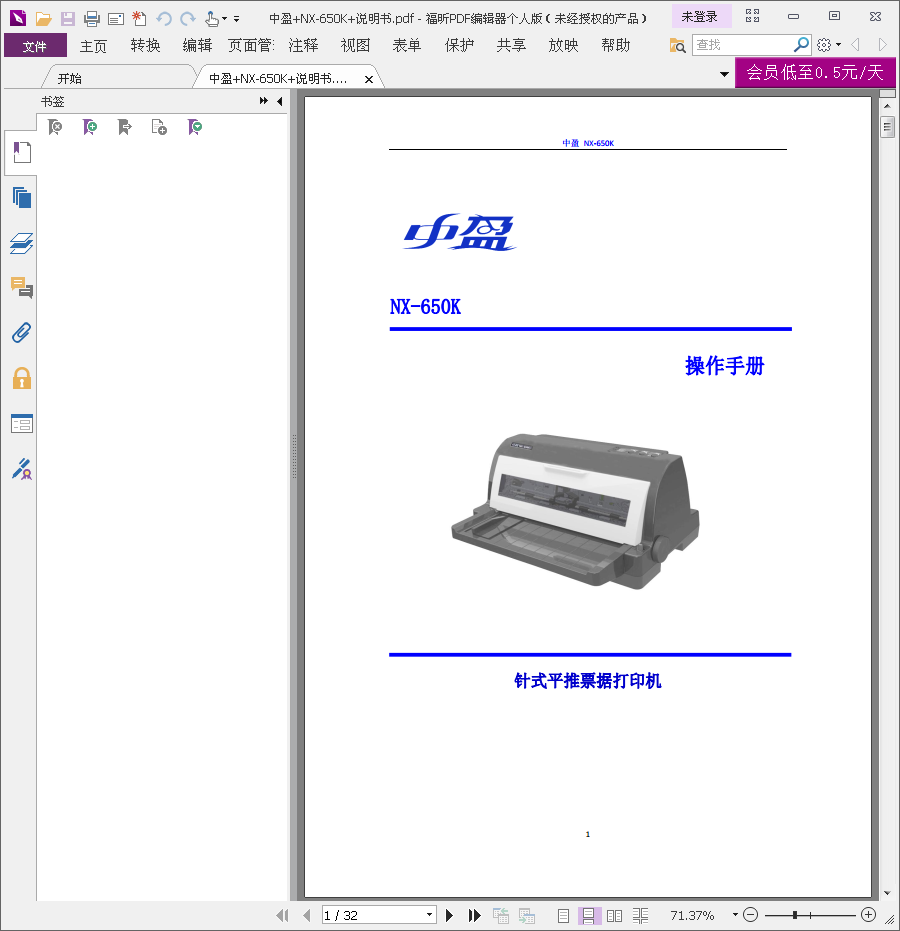Click the zoom slider handle
This screenshot has width=900, height=931.
pos(795,915)
